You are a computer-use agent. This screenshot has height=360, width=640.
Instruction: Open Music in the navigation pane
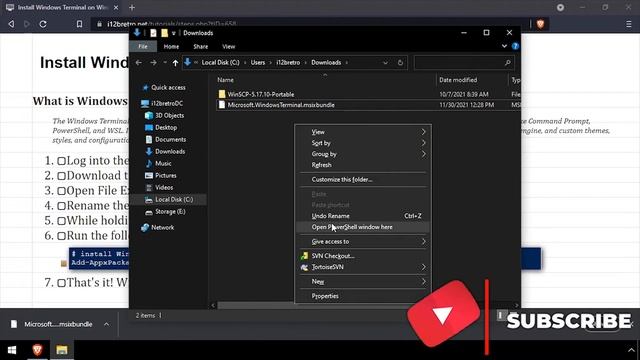coord(163,163)
